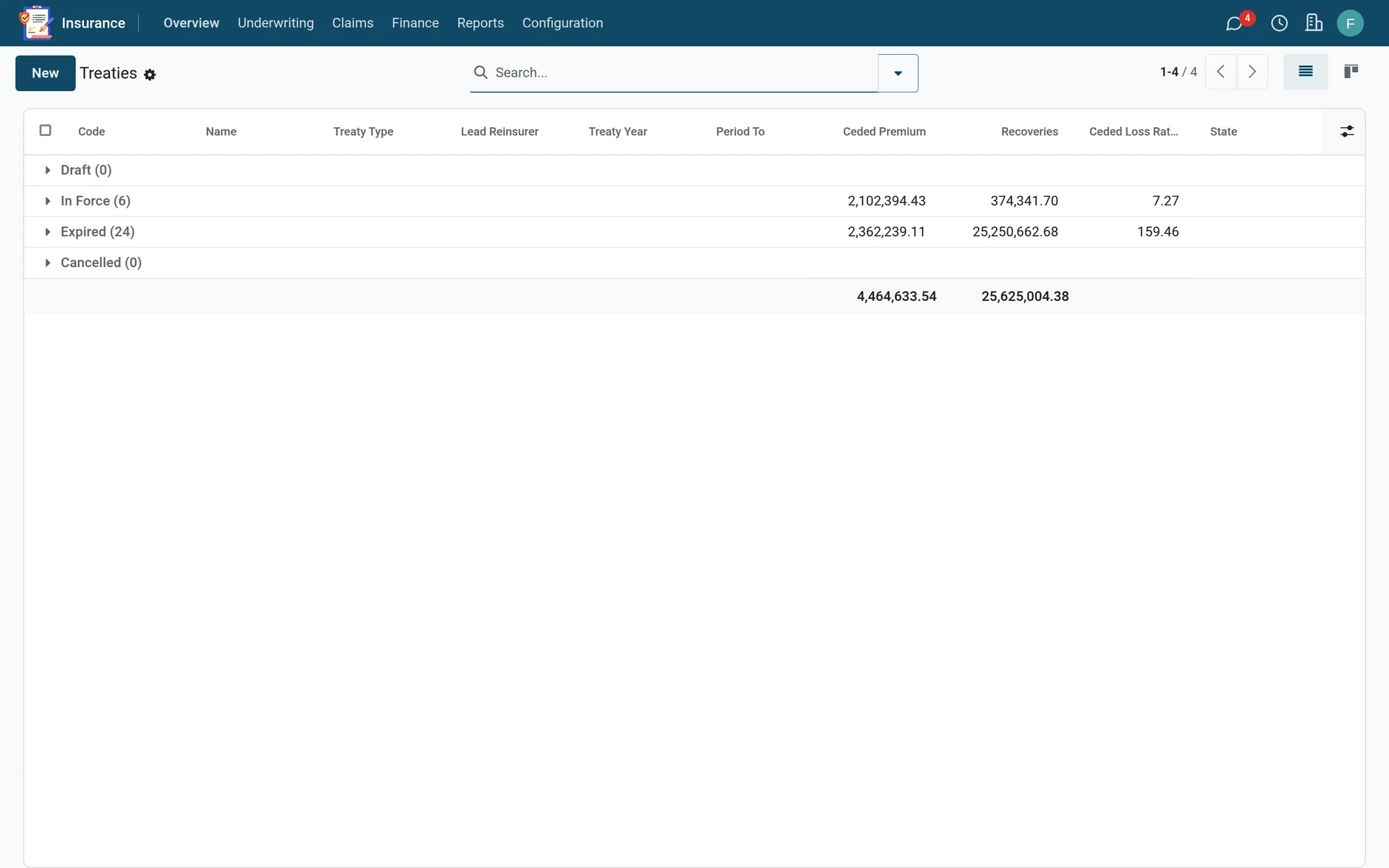Image resolution: width=1389 pixels, height=868 pixels.
Task: Open the Underwriting menu
Action: tap(276, 23)
